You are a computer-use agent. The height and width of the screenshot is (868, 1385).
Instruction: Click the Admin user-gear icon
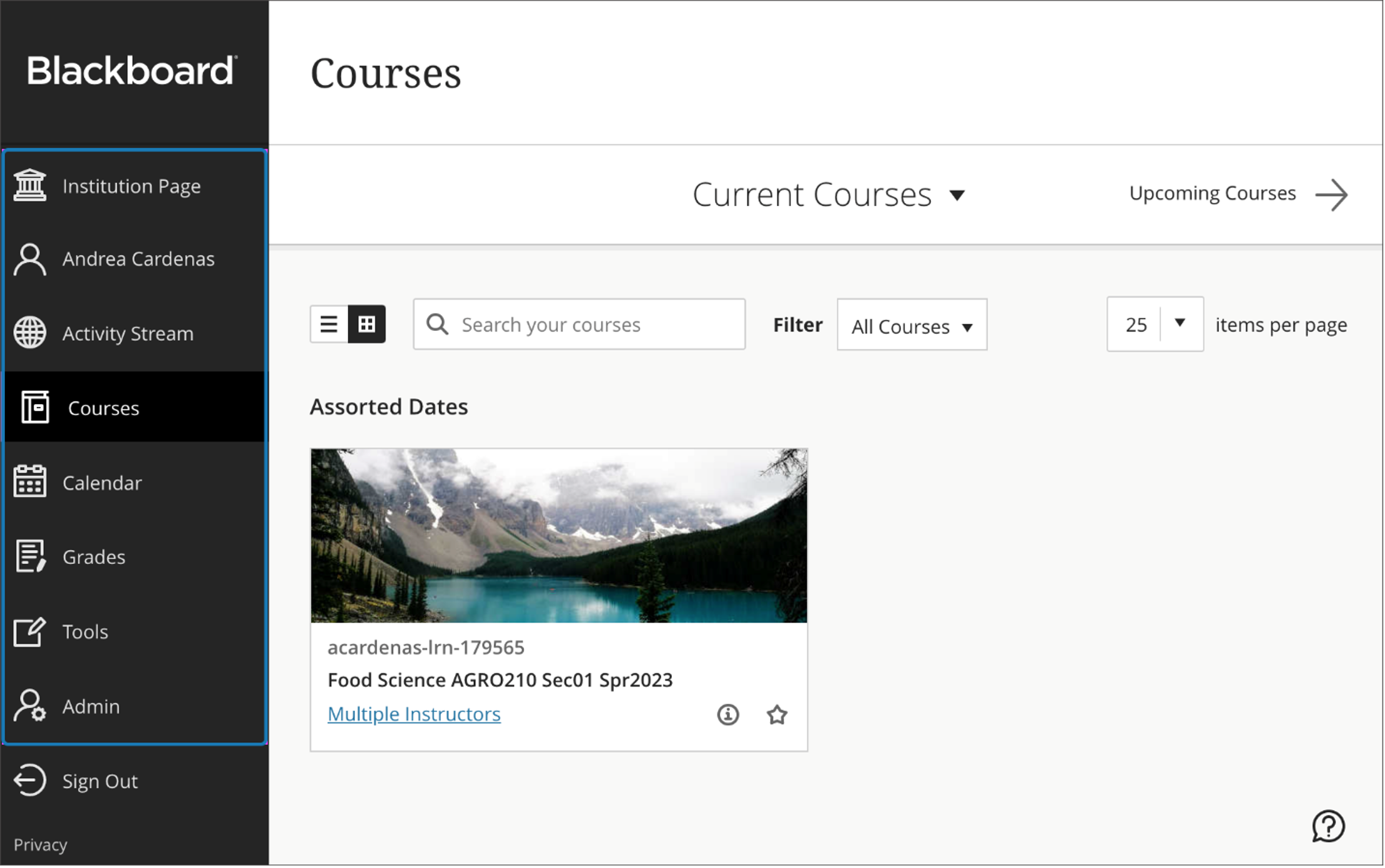30,706
